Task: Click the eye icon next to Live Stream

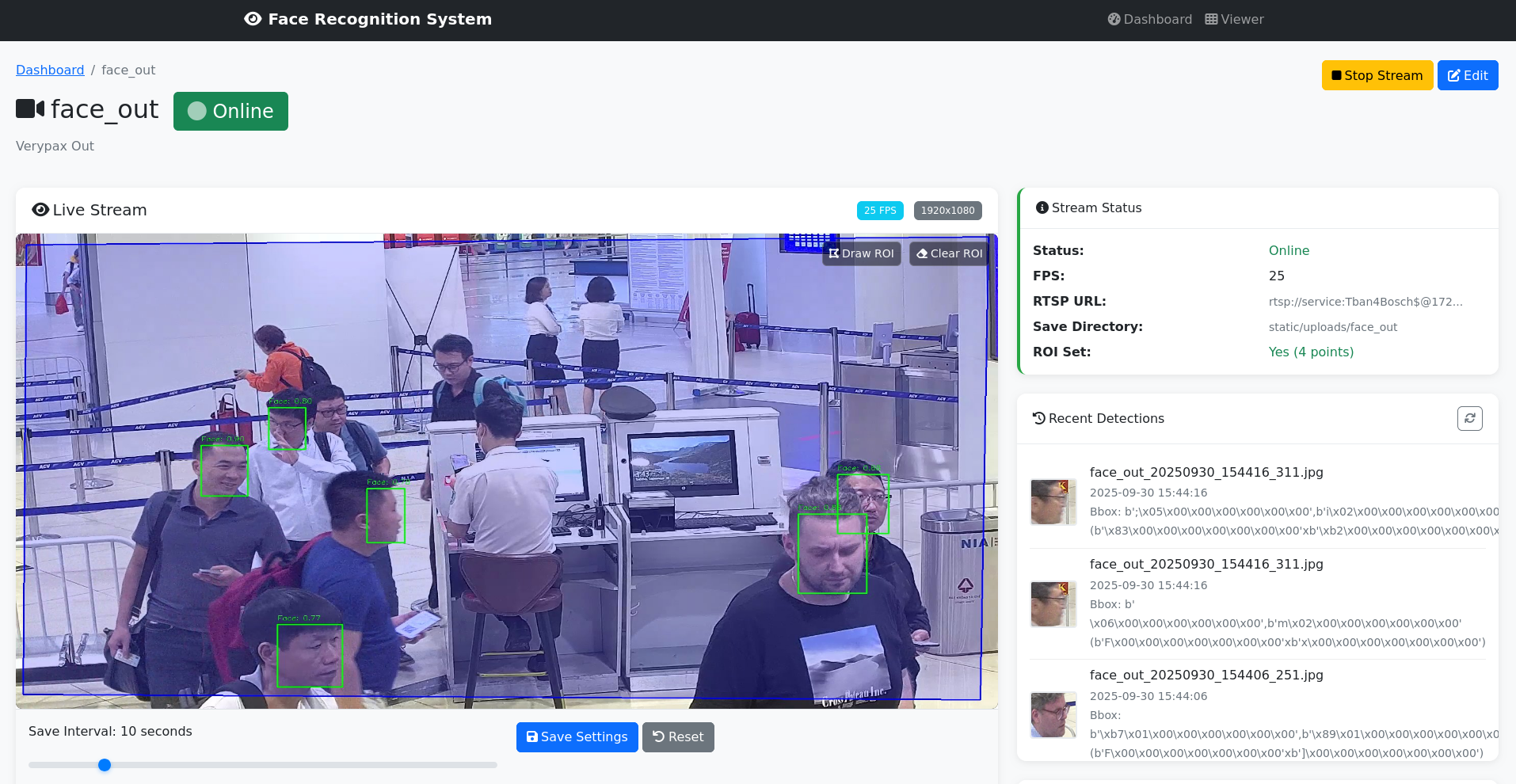Action: (x=40, y=210)
